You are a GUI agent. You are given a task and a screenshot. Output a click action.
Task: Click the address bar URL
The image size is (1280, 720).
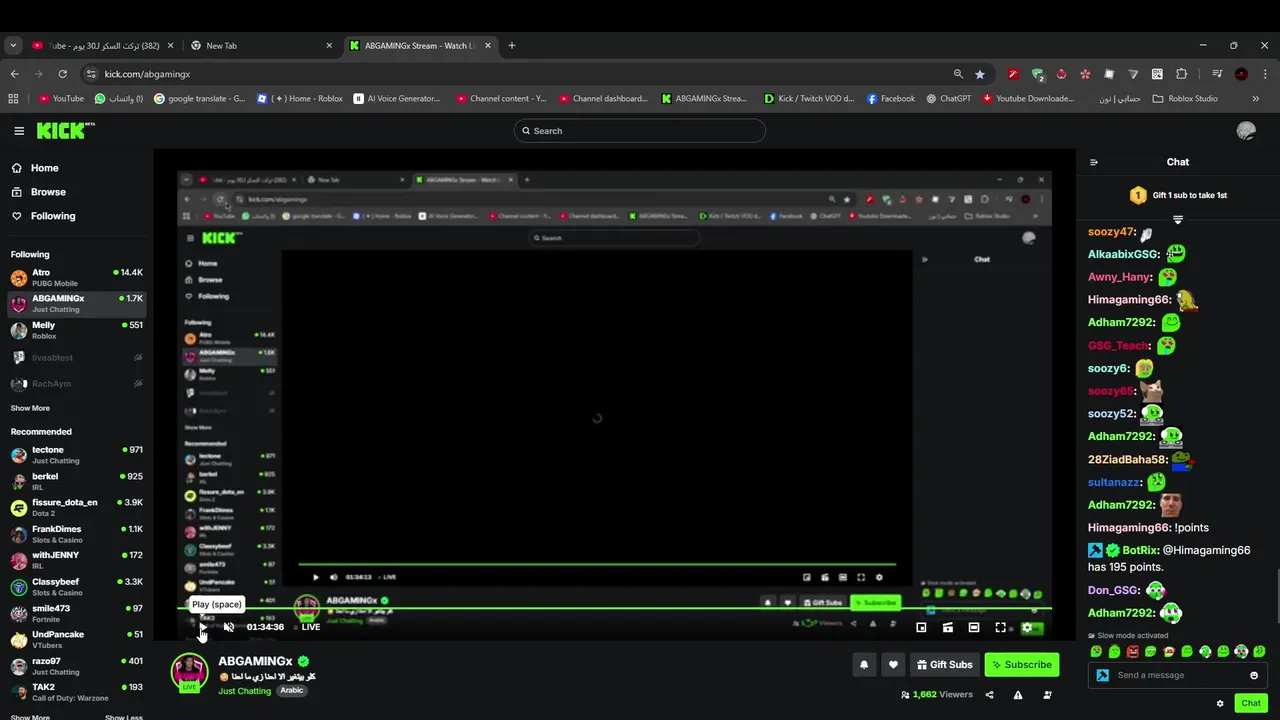click(x=147, y=74)
